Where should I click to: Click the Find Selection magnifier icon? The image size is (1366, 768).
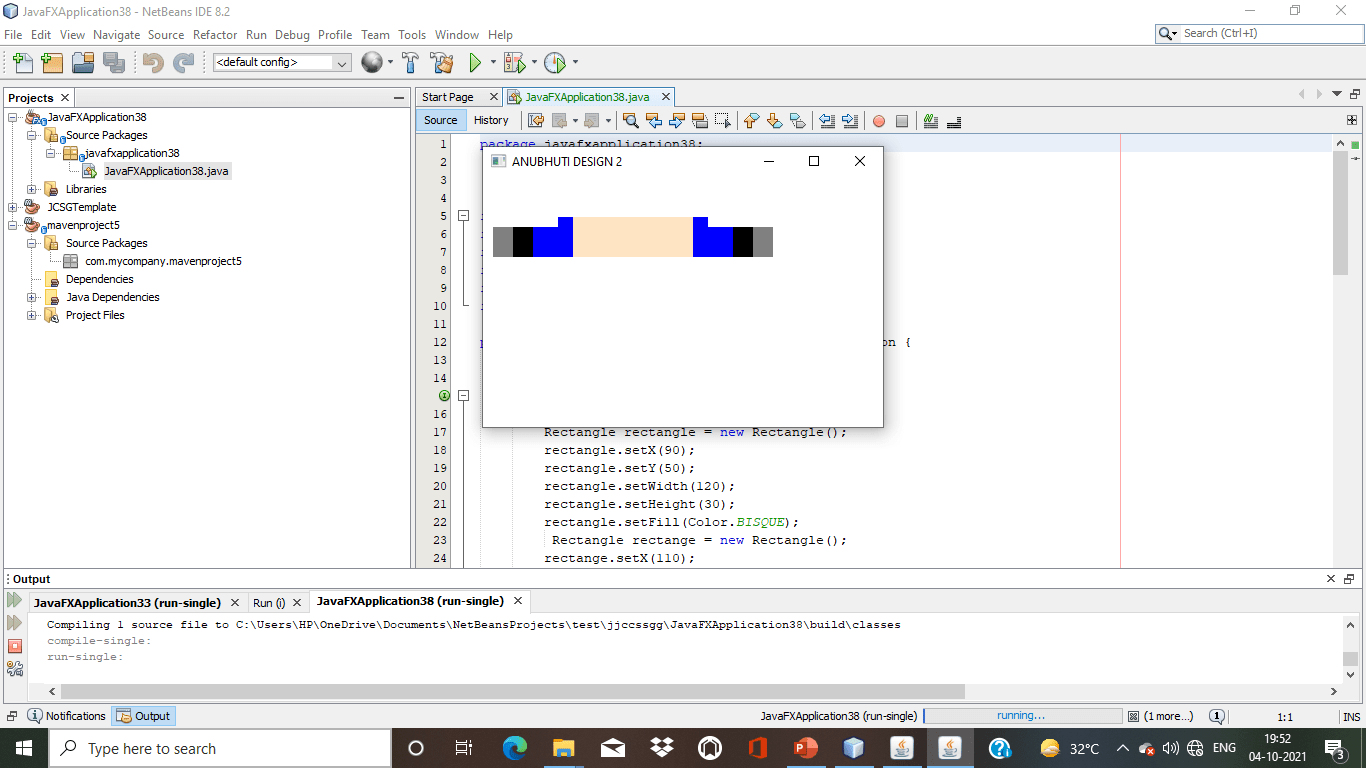[x=630, y=121]
